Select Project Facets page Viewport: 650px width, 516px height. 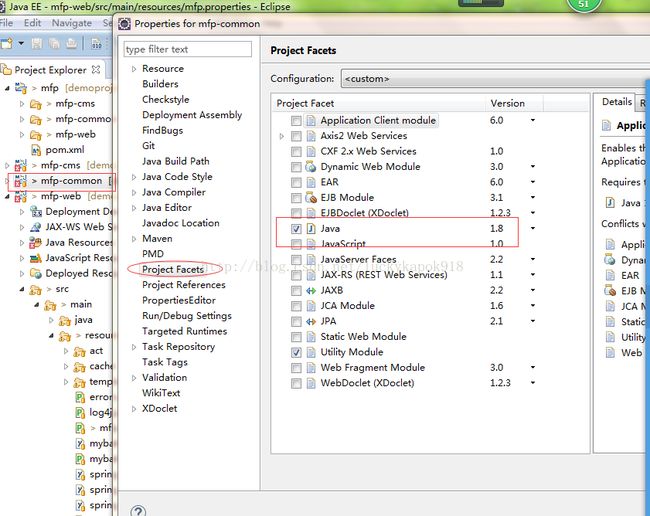(173, 269)
